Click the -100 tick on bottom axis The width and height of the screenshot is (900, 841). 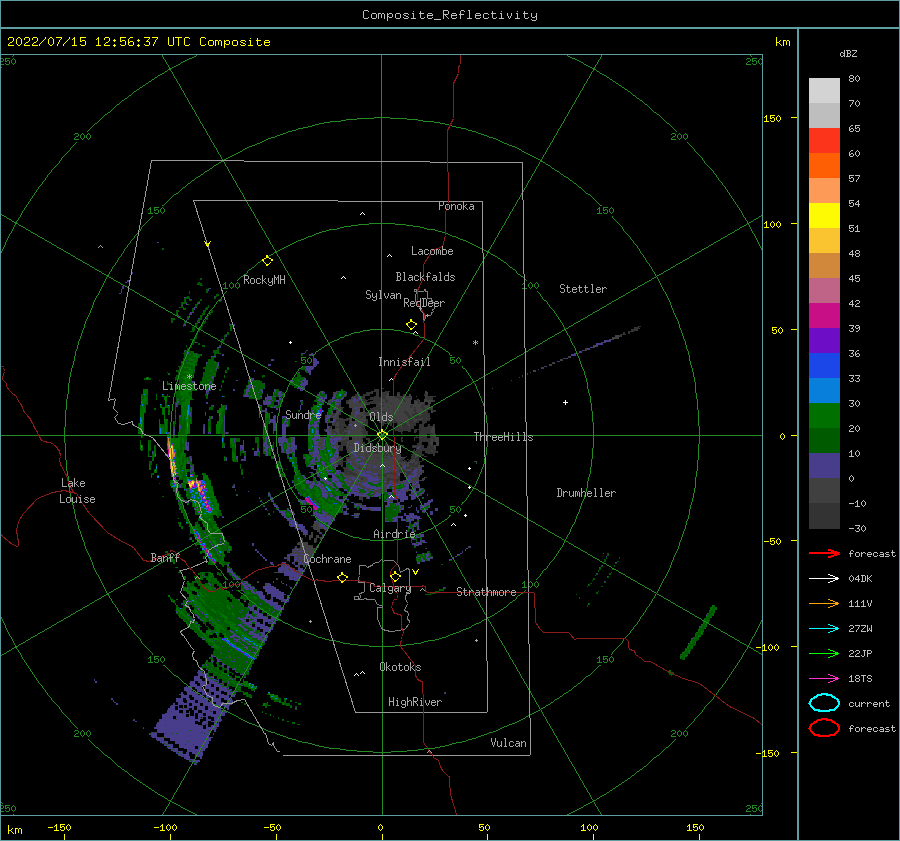[166, 827]
